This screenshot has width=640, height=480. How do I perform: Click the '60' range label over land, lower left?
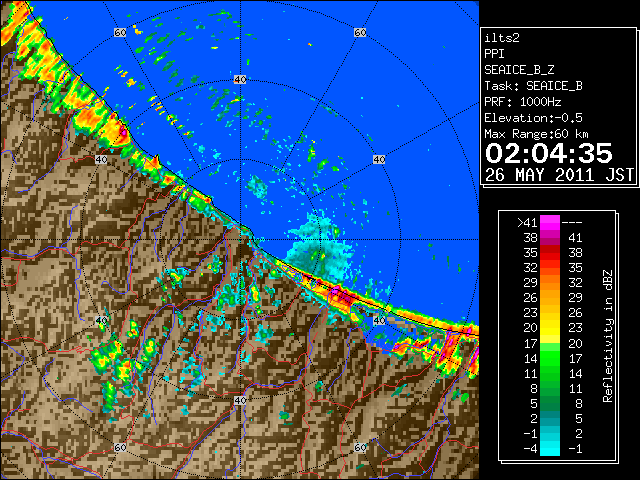click(120, 447)
